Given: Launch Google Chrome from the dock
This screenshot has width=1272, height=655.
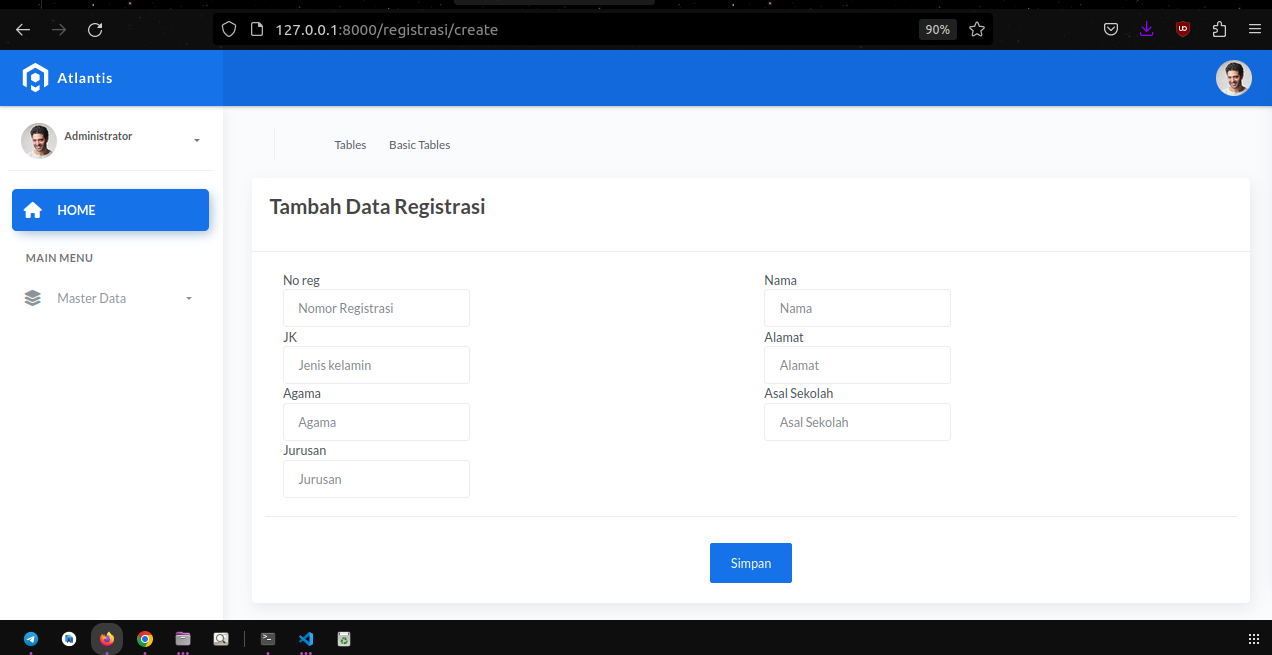Looking at the screenshot, I should coord(145,638).
